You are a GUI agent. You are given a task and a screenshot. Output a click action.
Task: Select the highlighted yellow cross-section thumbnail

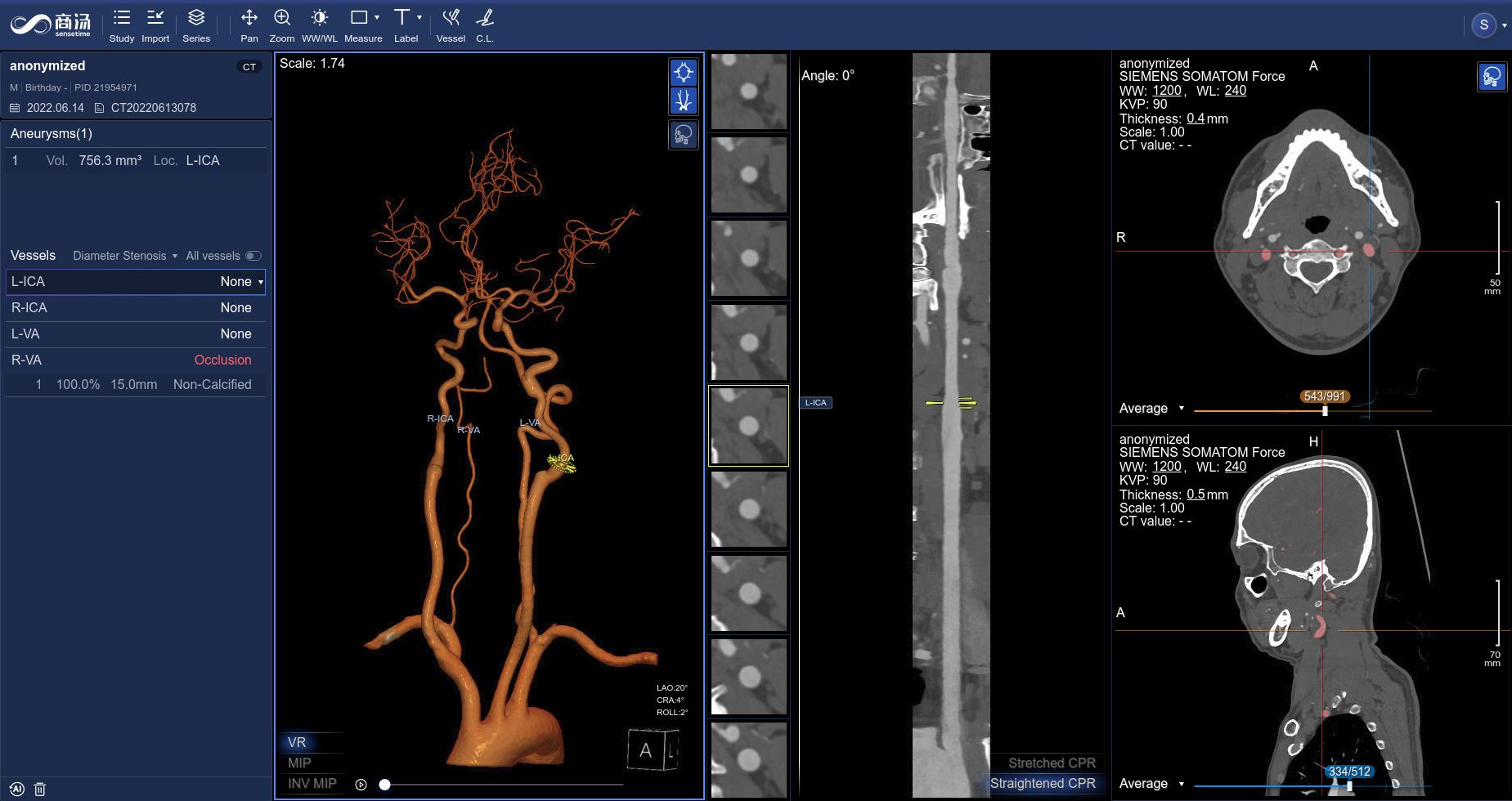tap(748, 426)
